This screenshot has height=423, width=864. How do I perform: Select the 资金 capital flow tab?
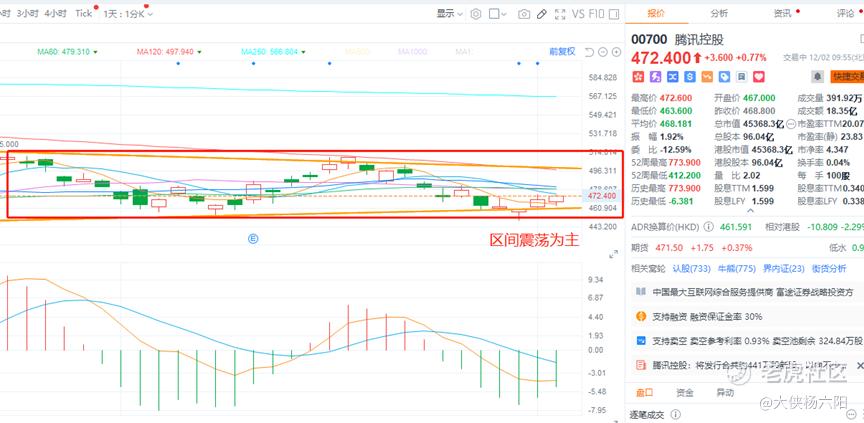[685, 393]
